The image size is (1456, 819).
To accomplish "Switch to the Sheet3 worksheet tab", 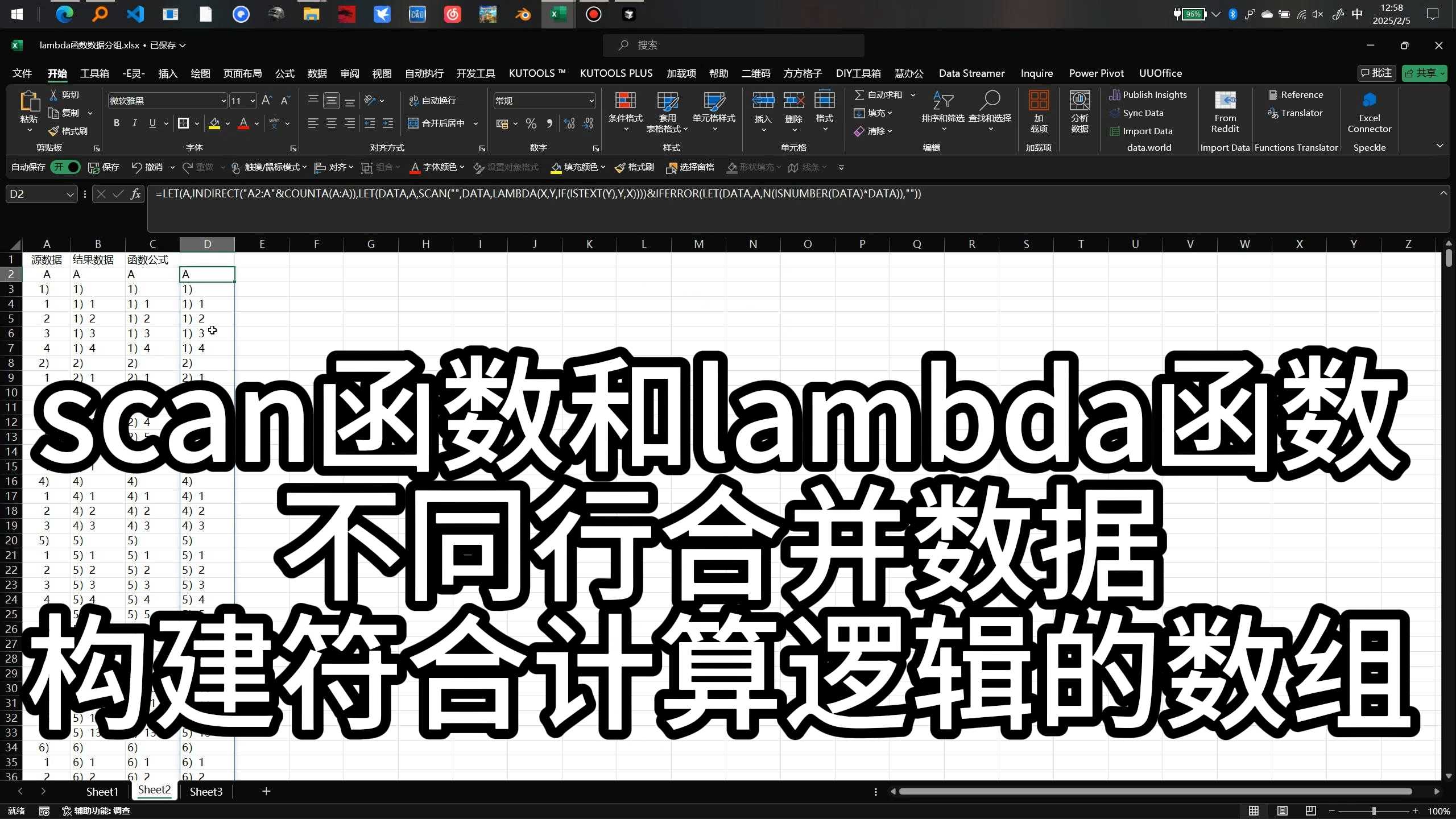I will (205, 791).
